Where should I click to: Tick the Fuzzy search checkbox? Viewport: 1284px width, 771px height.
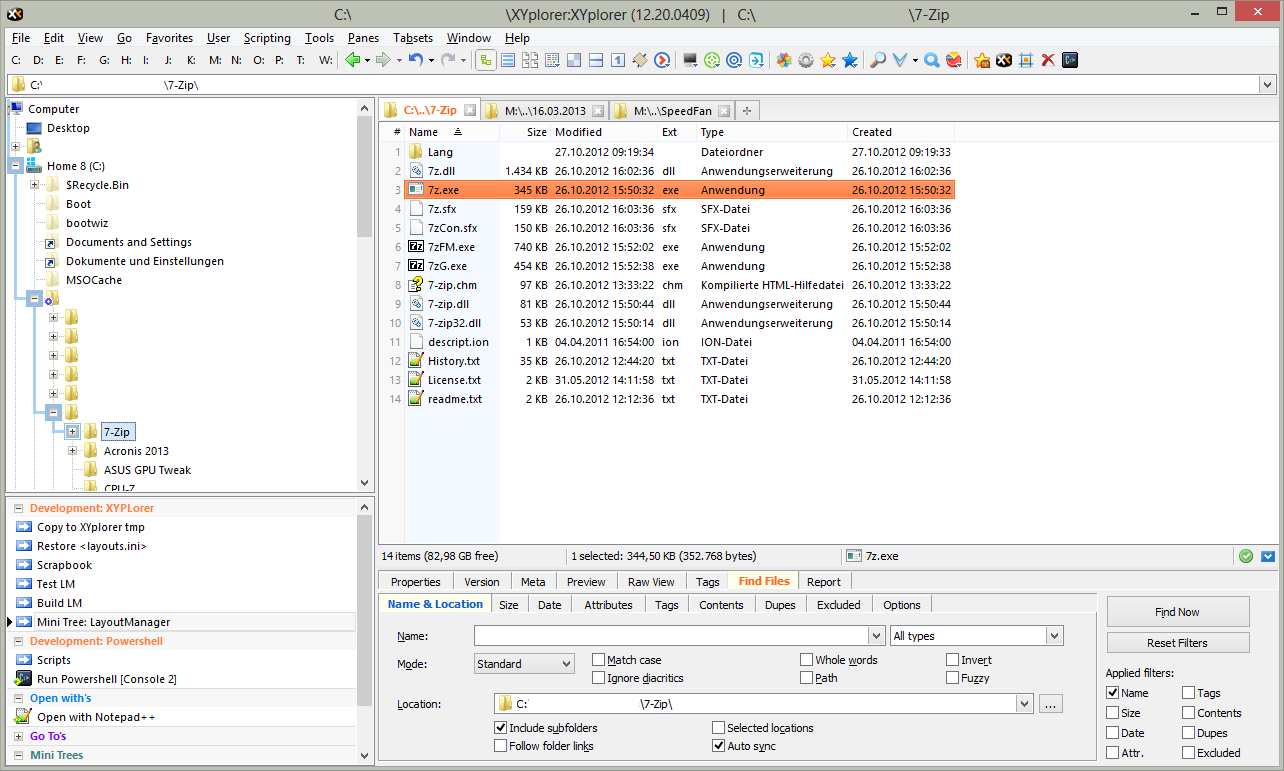click(x=953, y=678)
